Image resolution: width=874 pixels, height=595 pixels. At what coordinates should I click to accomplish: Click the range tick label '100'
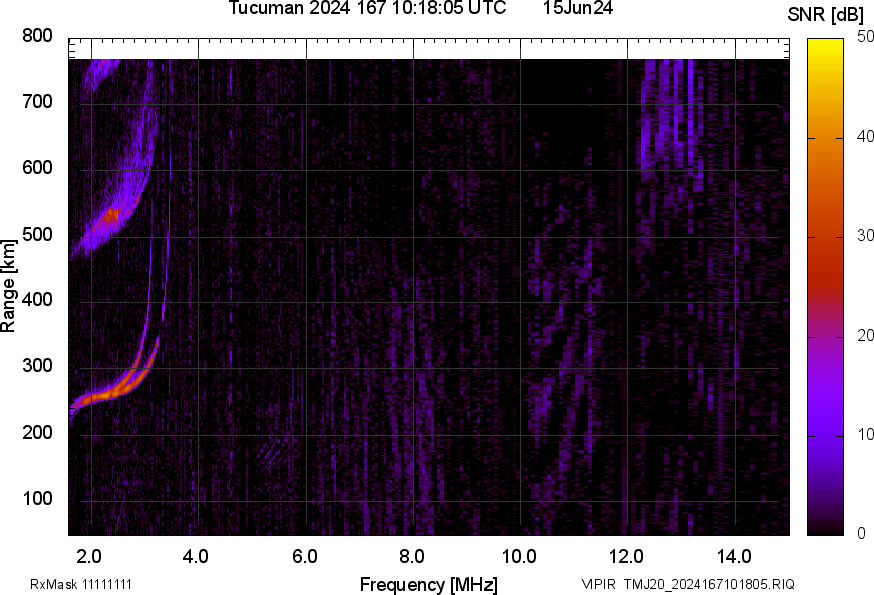37,499
